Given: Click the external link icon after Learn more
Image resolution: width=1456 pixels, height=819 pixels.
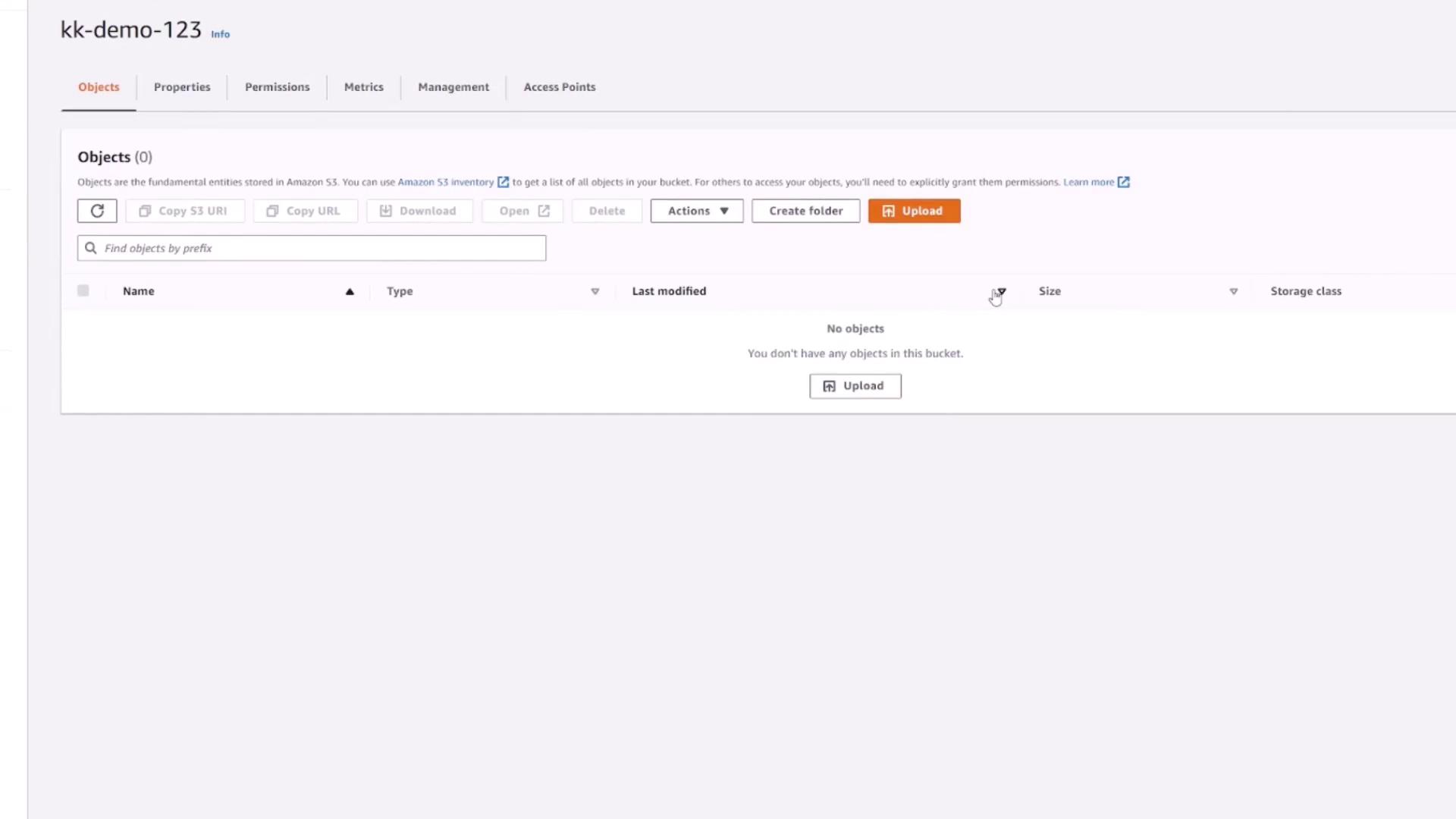Looking at the screenshot, I should [x=1124, y=182].
